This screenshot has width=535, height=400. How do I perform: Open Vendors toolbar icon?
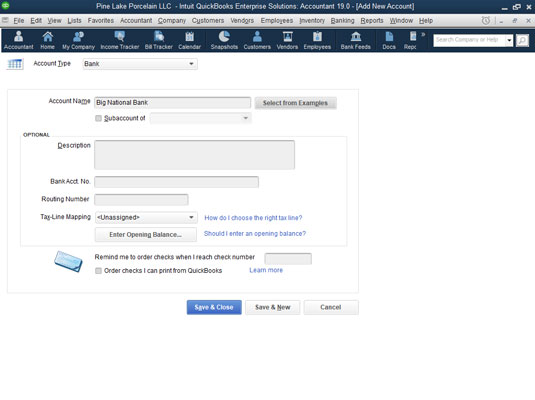click(287, 40)
